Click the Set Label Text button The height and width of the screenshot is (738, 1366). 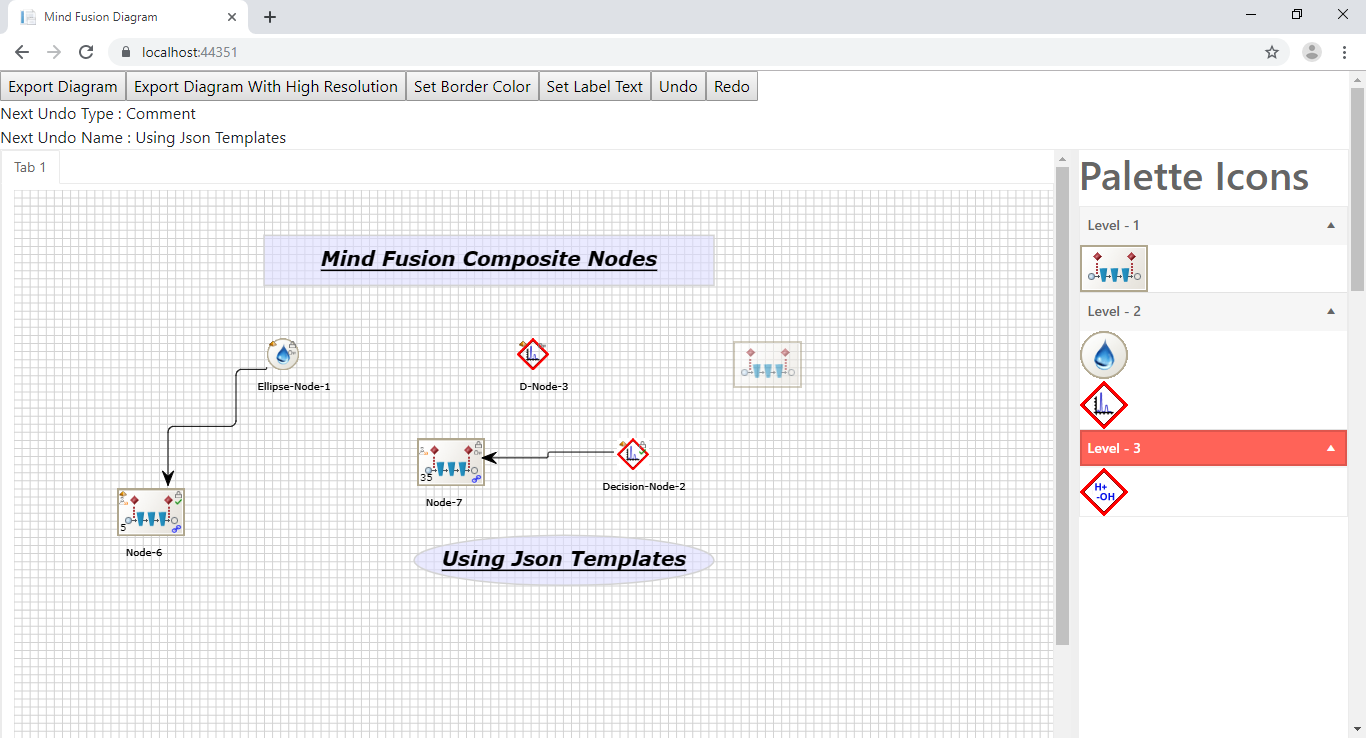coord(595,86)
